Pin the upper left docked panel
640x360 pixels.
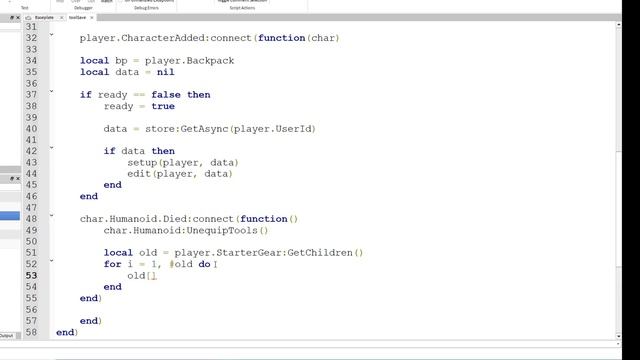12,18
